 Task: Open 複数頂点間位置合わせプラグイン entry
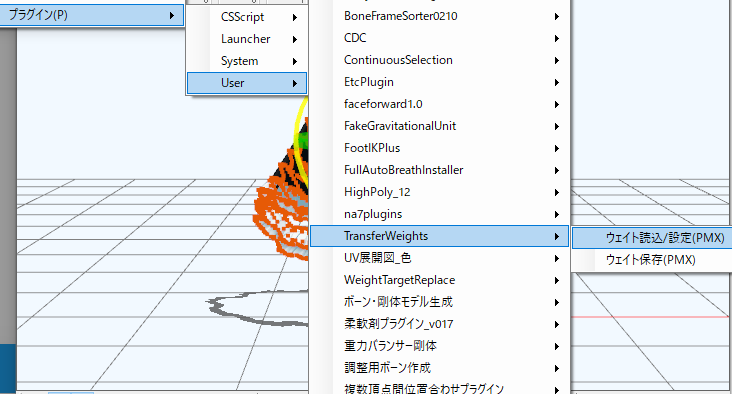tap(439, 387)
